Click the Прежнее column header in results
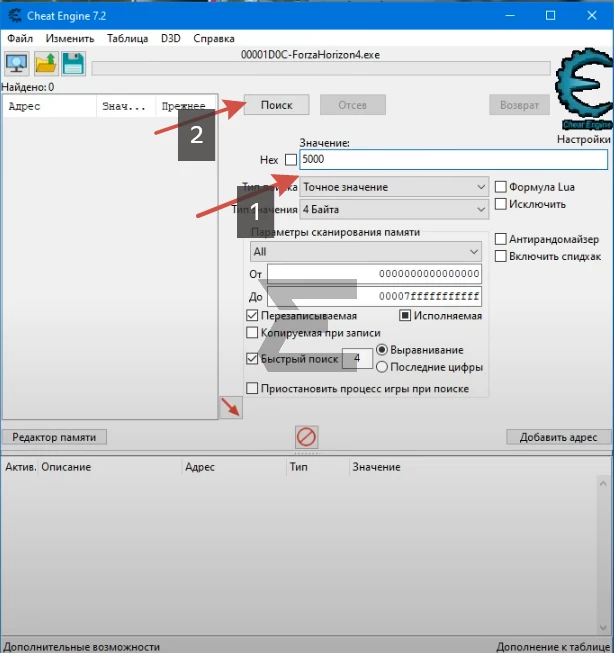This screenshot has height=653, width=614. click(x=186, y=106)
